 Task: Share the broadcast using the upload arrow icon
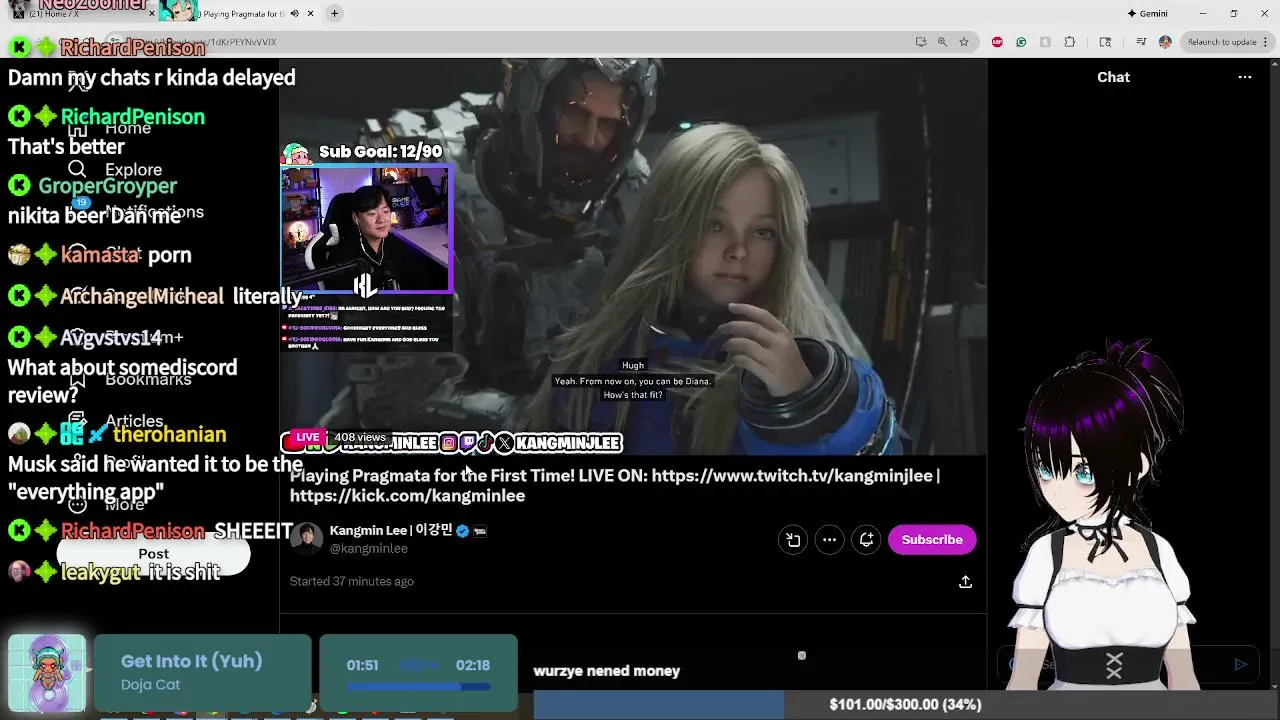[965, 581]
